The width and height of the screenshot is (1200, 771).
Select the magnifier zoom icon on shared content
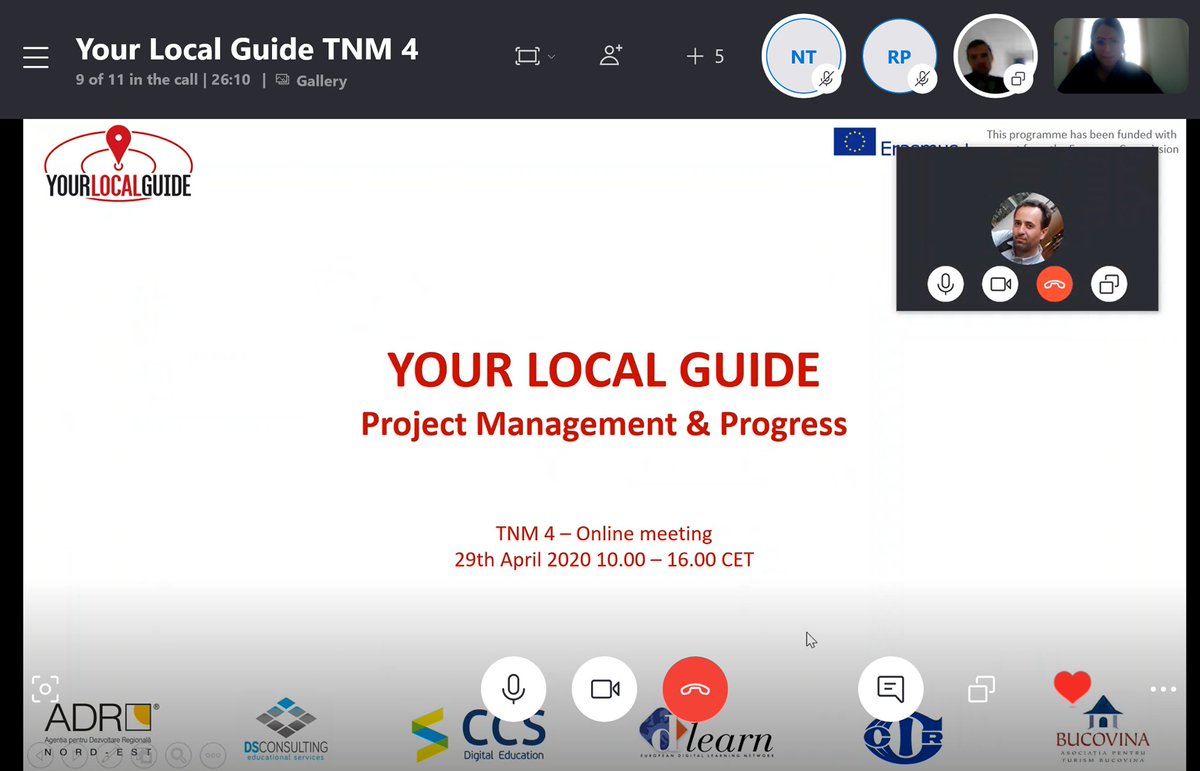pyautogui.click(x=177, y=755)
